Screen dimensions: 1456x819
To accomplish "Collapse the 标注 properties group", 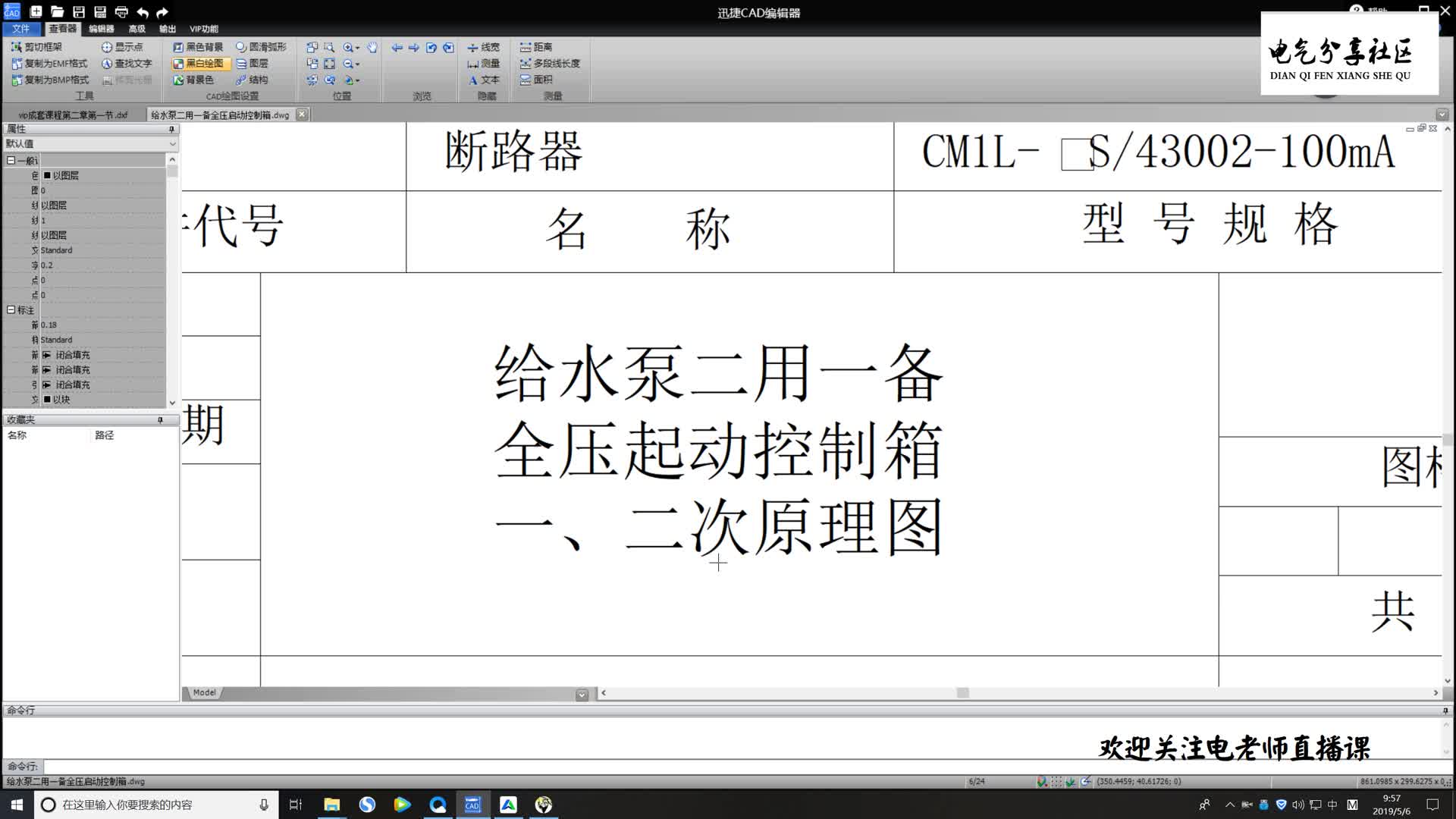I will pos(11,310).
